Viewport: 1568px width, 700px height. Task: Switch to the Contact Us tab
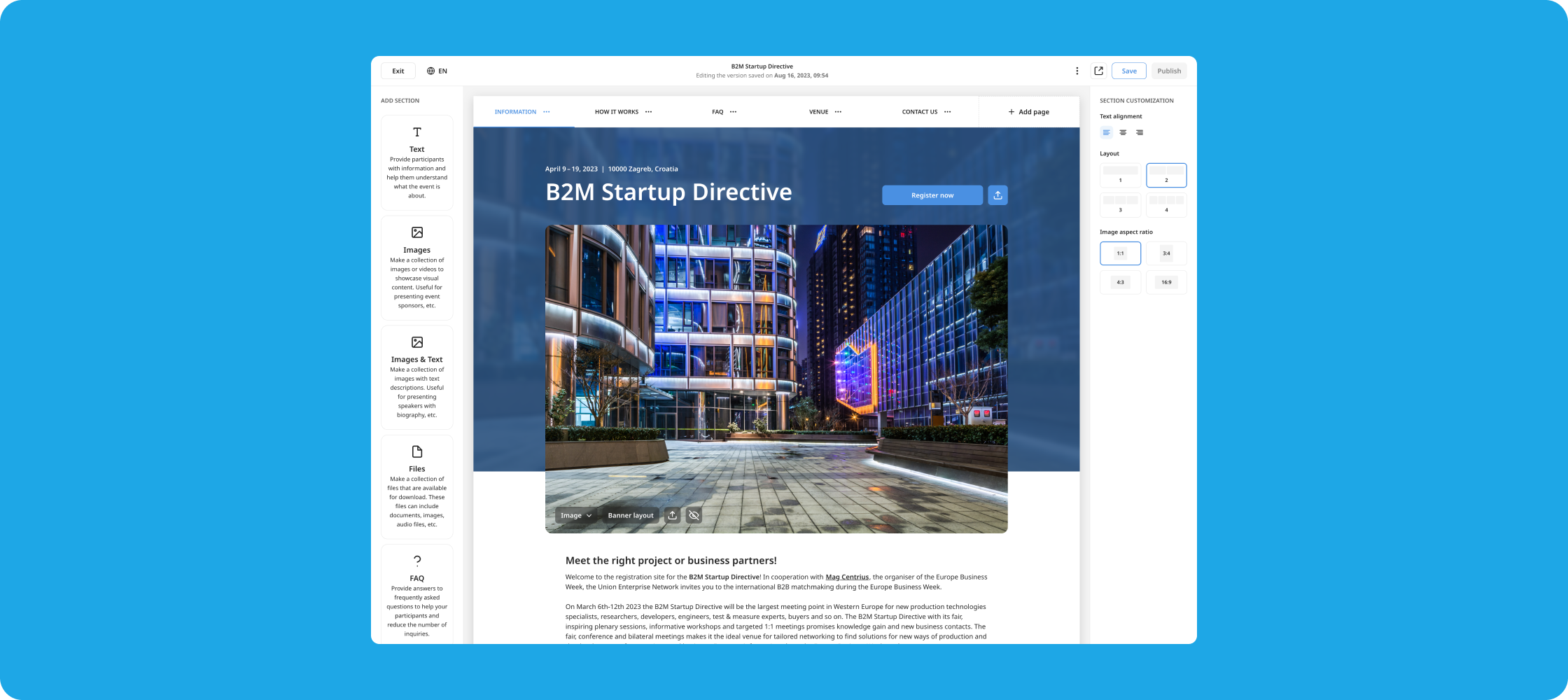(x=919, y=112)
